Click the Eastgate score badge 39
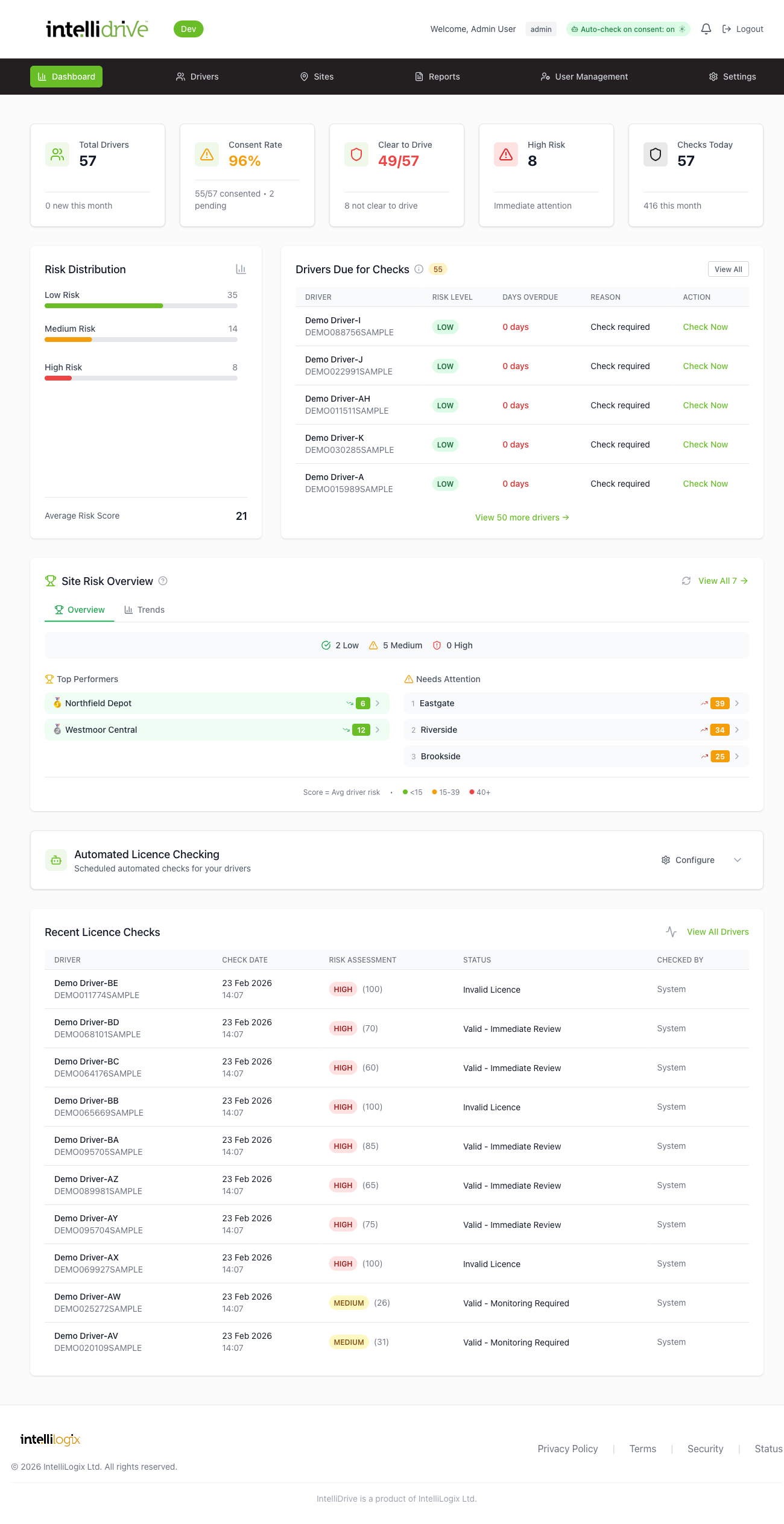Screen dimensions: 784x1524 (x=720, y=703)
